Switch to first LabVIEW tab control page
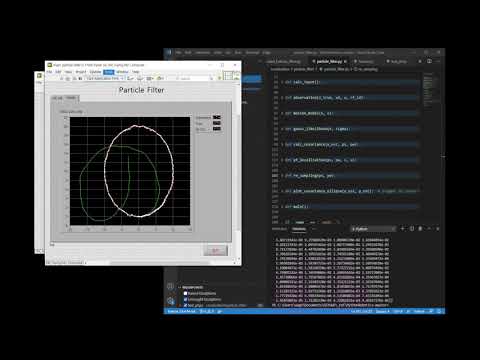This screenshot has height=360, width=480. (x=57, y=98)
